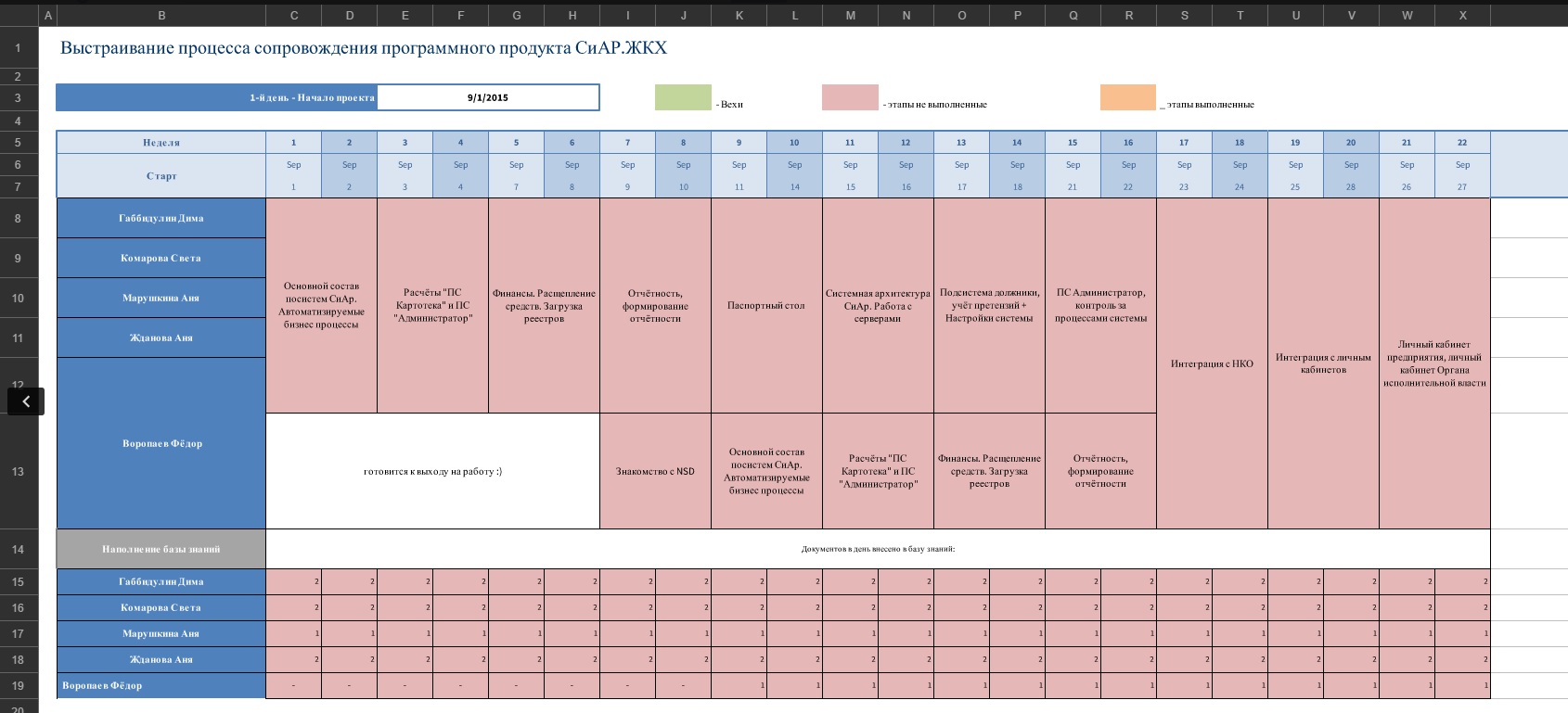This screenshot has width=1568, height=713.
Task: Select row 13 header
Action: coord(19,471)
